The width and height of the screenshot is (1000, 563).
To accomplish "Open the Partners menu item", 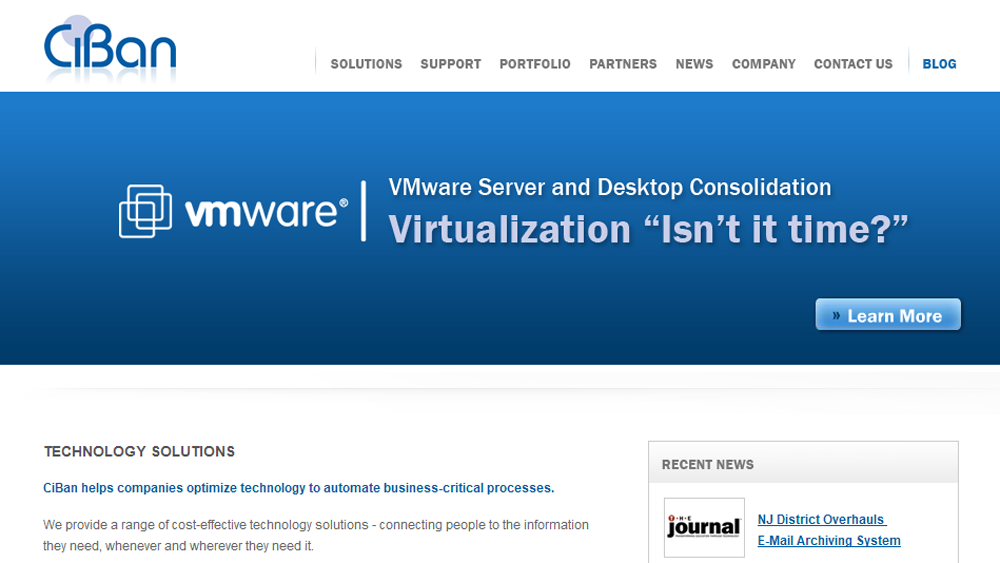I will pos(622,64).
